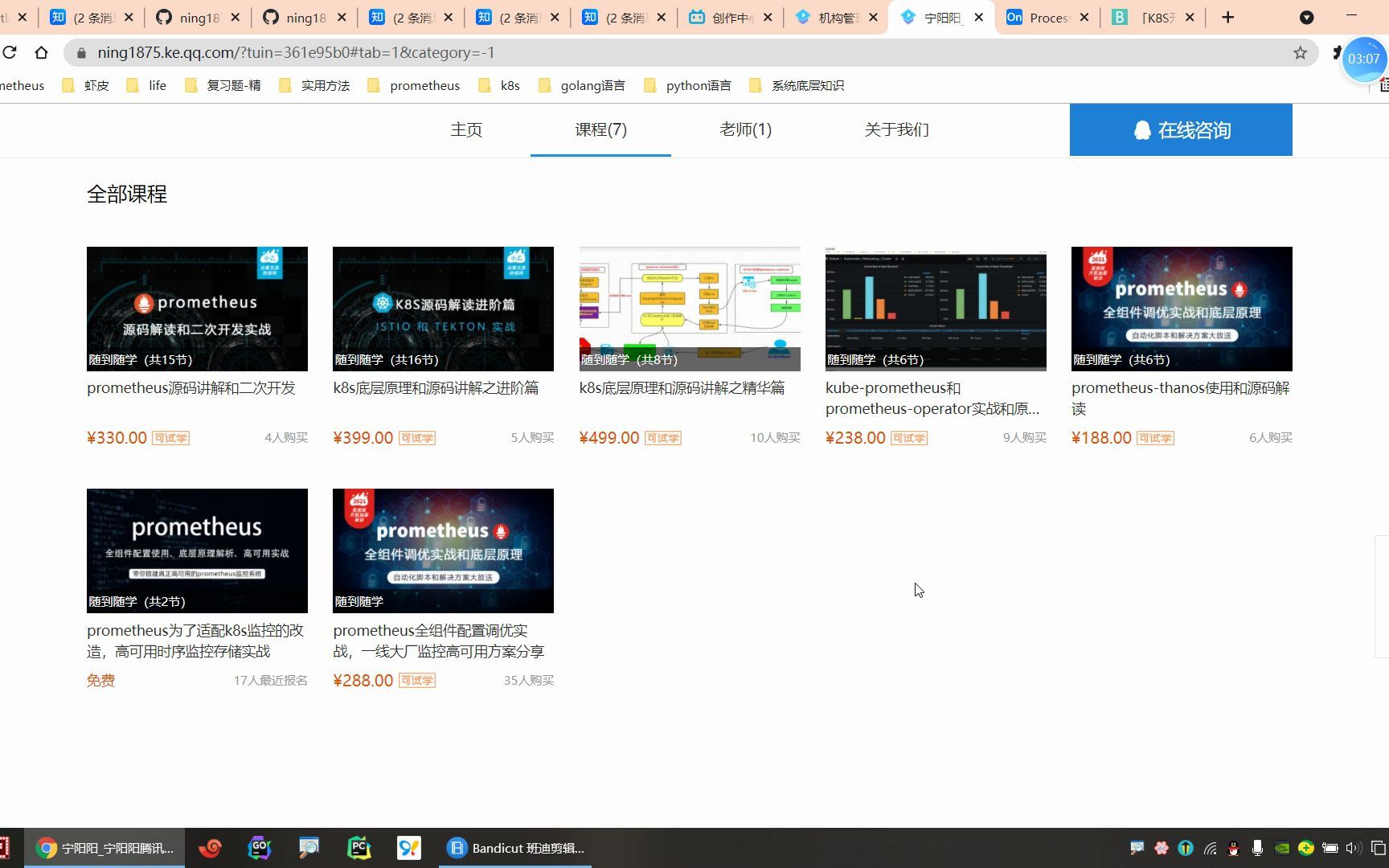The width and height of the screenshot is (1389, 868).
Task: Launch the GoLand icon in taskbar
Action: coord(259,848)
